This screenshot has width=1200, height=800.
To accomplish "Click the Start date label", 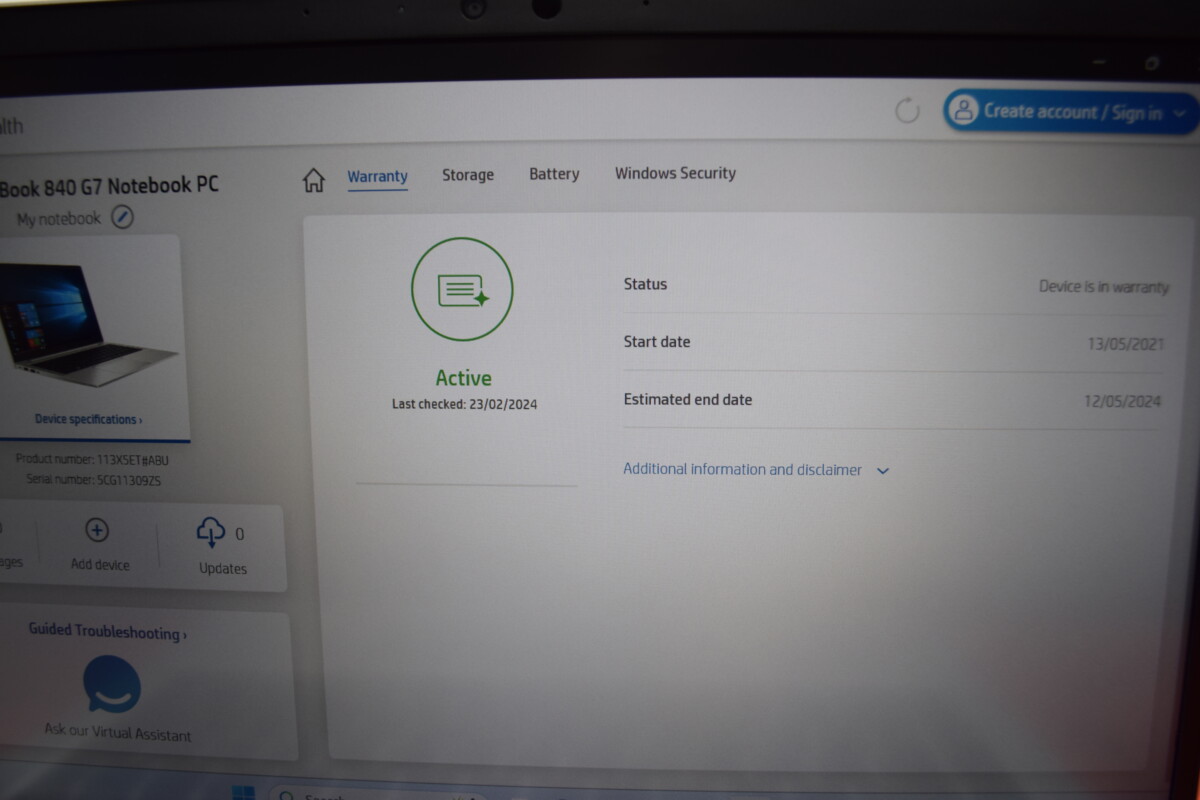I will [x=657, y=342].
